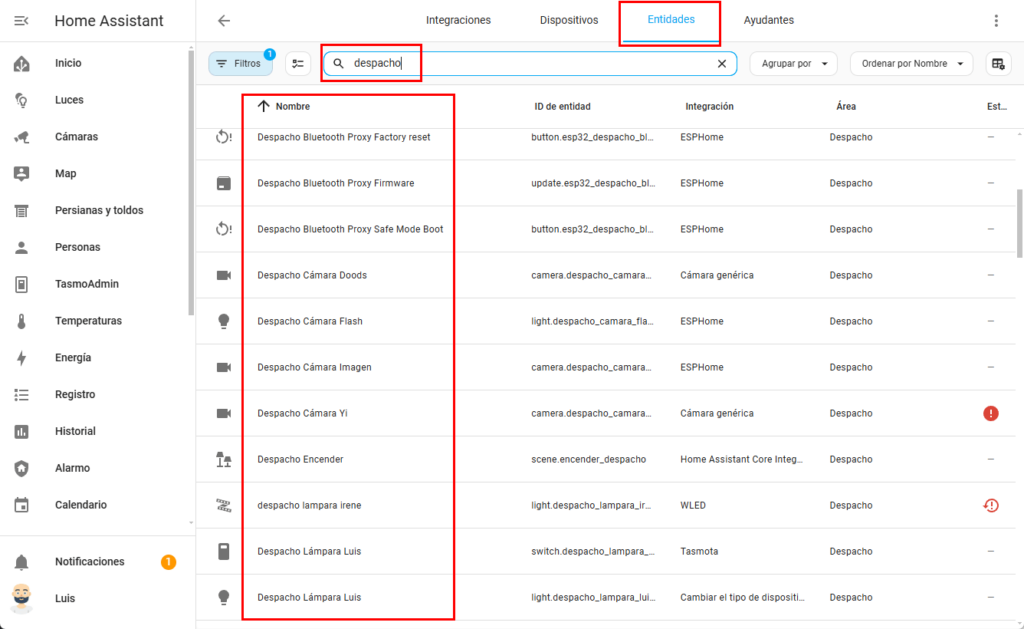Screen dimensions: 1024x629
Task: Open the three-dot overflow menu
Action: coord(995,20)
